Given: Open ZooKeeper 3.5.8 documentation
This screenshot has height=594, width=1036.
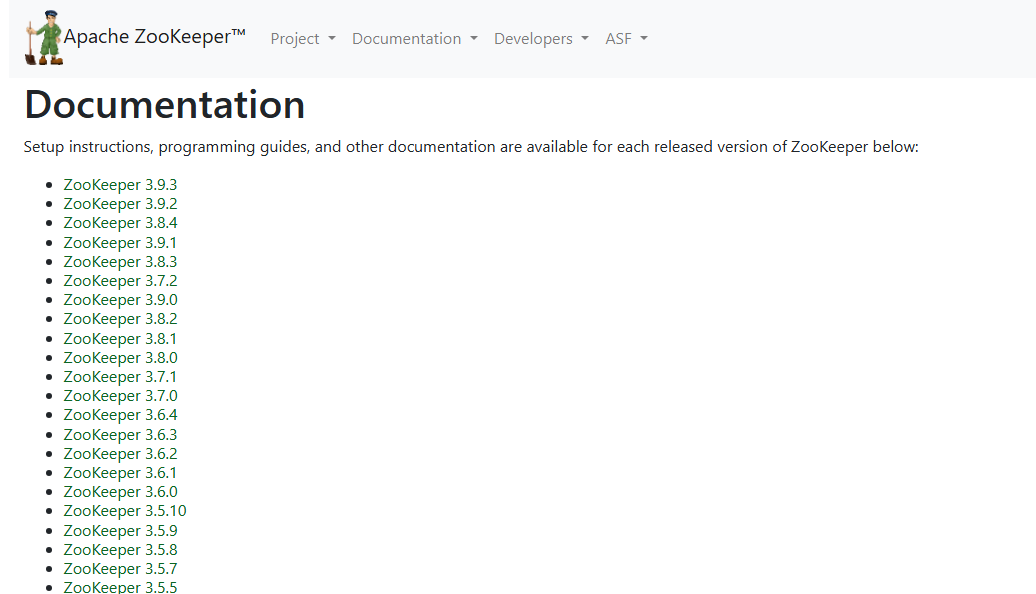Looking at the screenshot, I should coord(120,550).
